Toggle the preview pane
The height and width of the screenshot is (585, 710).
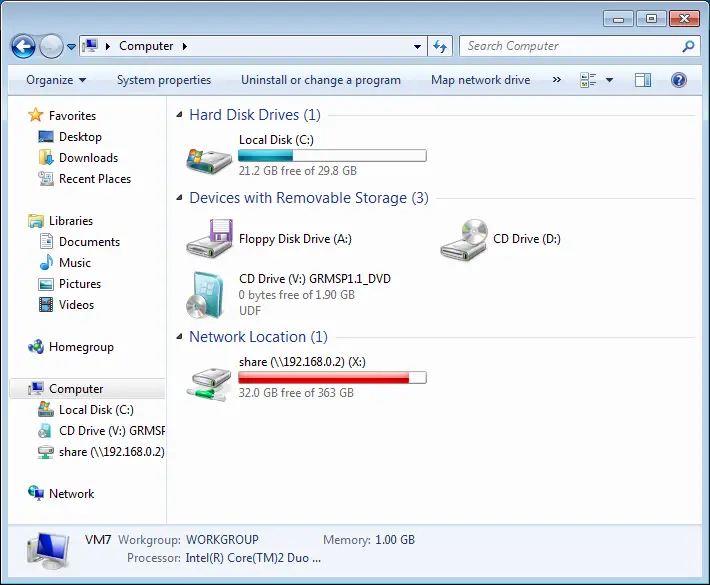click(643, 80)
